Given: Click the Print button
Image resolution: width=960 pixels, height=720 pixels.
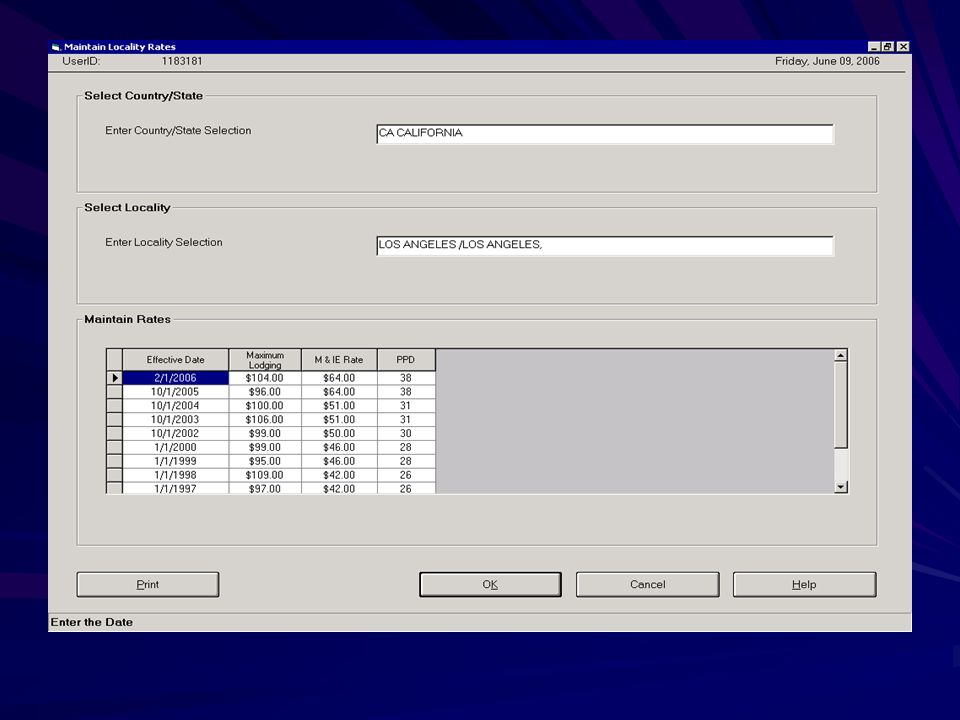Looking at the screenshot, I should (x=148, y=584).
